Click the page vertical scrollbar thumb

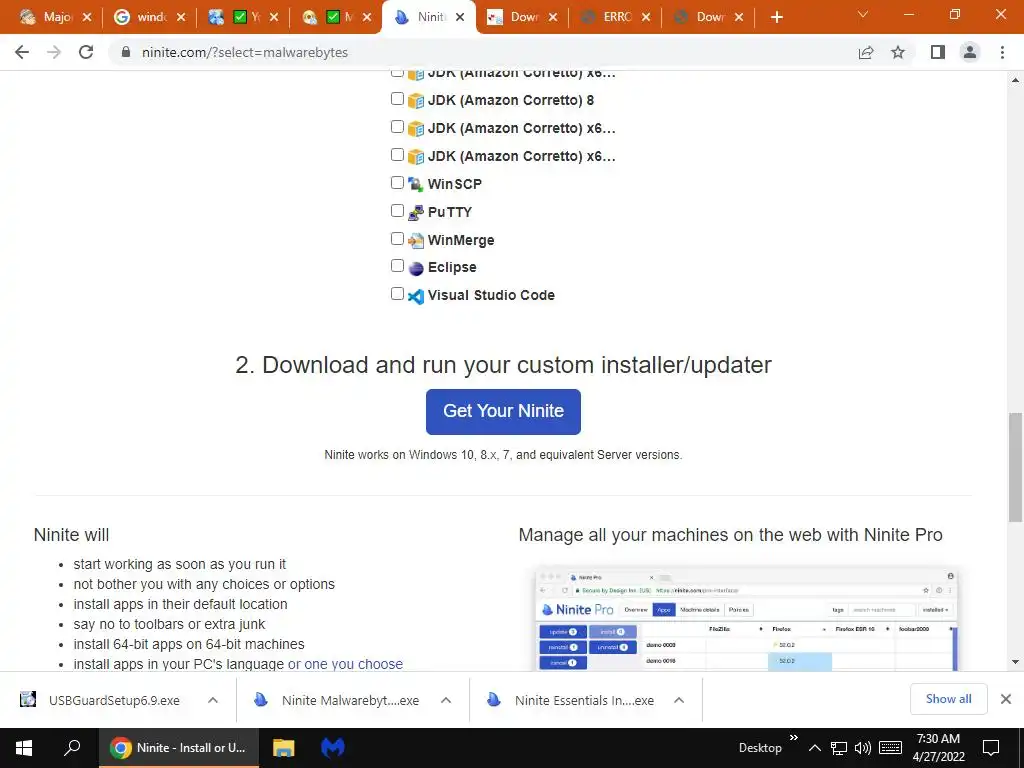point(1015,467)
